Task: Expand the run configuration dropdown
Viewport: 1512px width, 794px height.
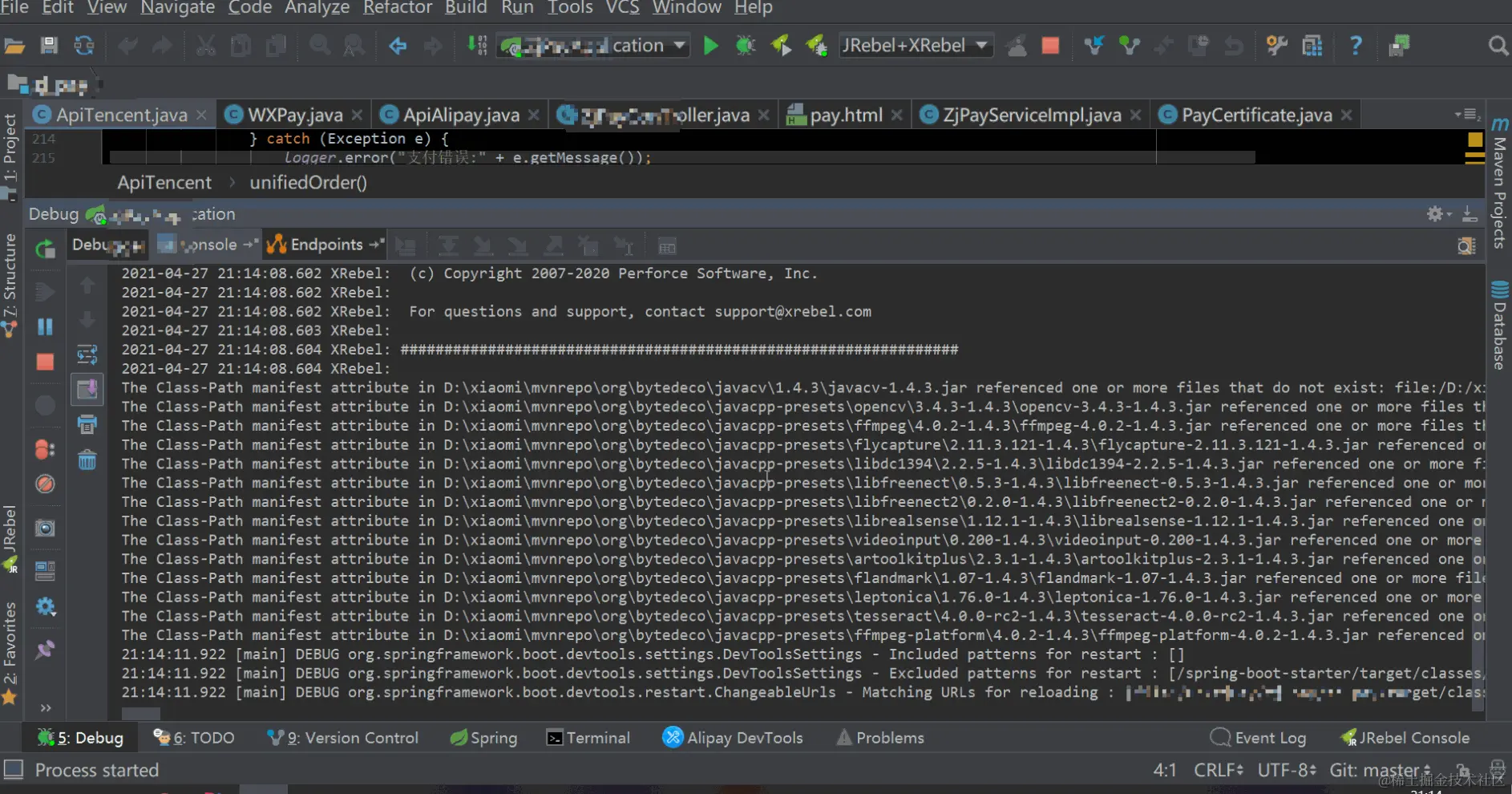Action: 592,46
